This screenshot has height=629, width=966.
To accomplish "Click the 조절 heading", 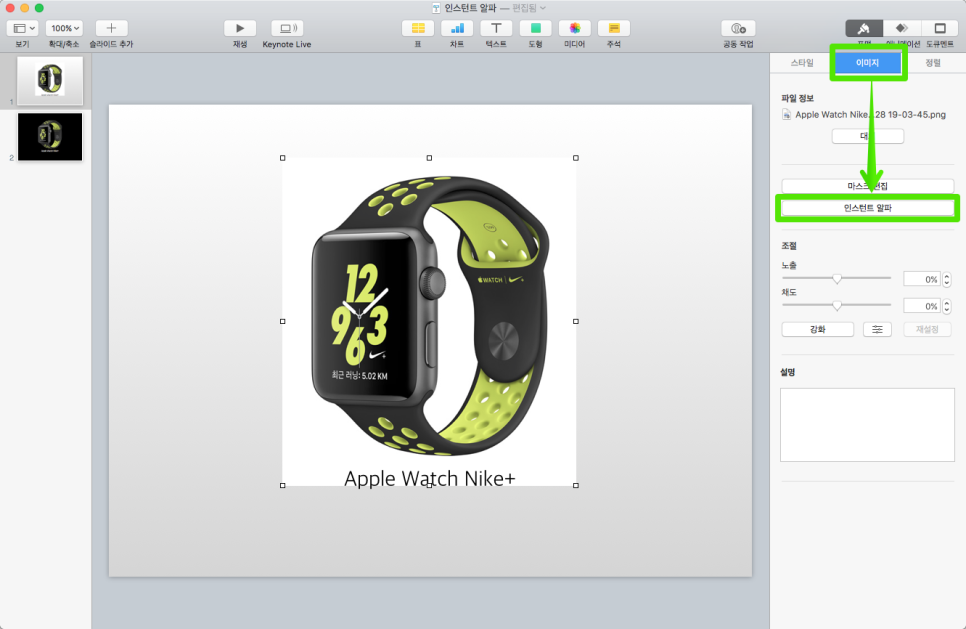I will (789, 246).
